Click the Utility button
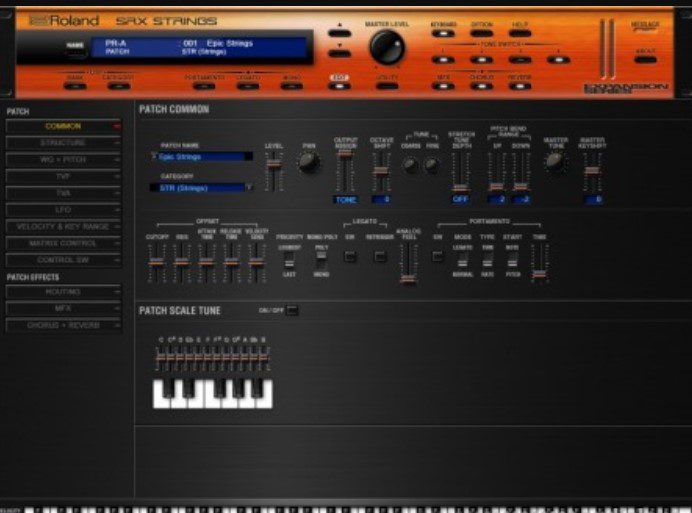 (387, 86)
